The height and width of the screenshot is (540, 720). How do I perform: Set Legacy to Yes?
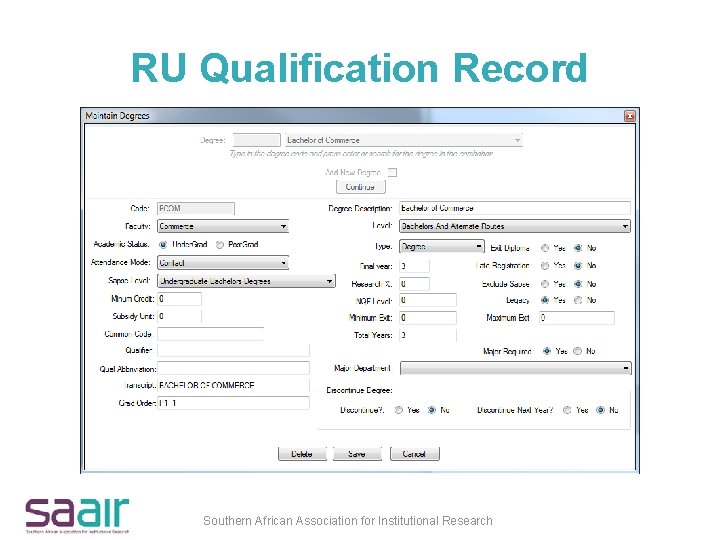point(545,300)
